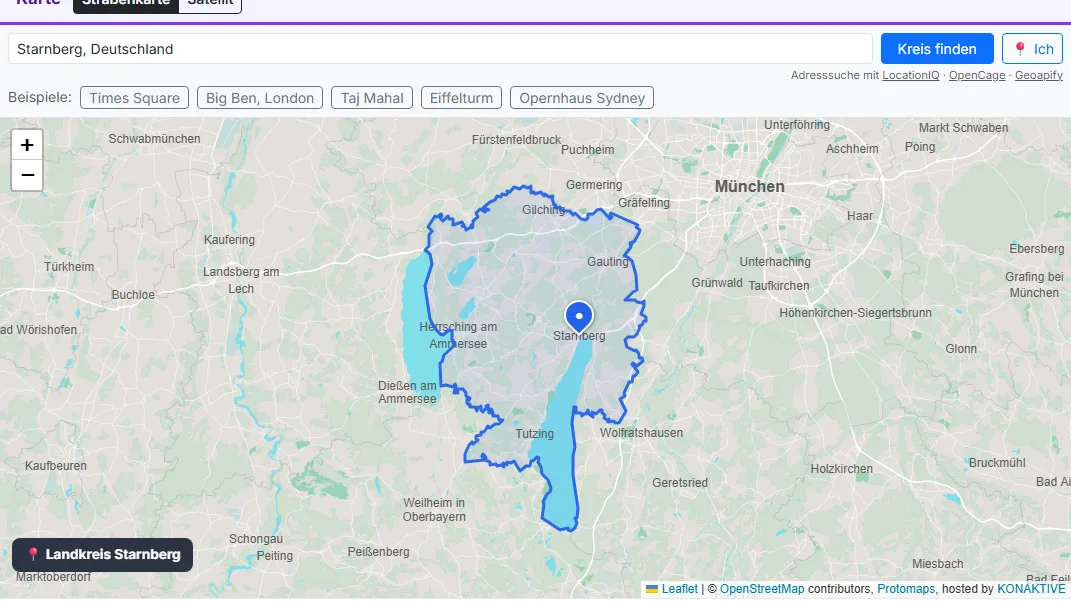Open the Geoapify link
This screenshot has width=1071, height=602.
click(x=1038, y=75)
